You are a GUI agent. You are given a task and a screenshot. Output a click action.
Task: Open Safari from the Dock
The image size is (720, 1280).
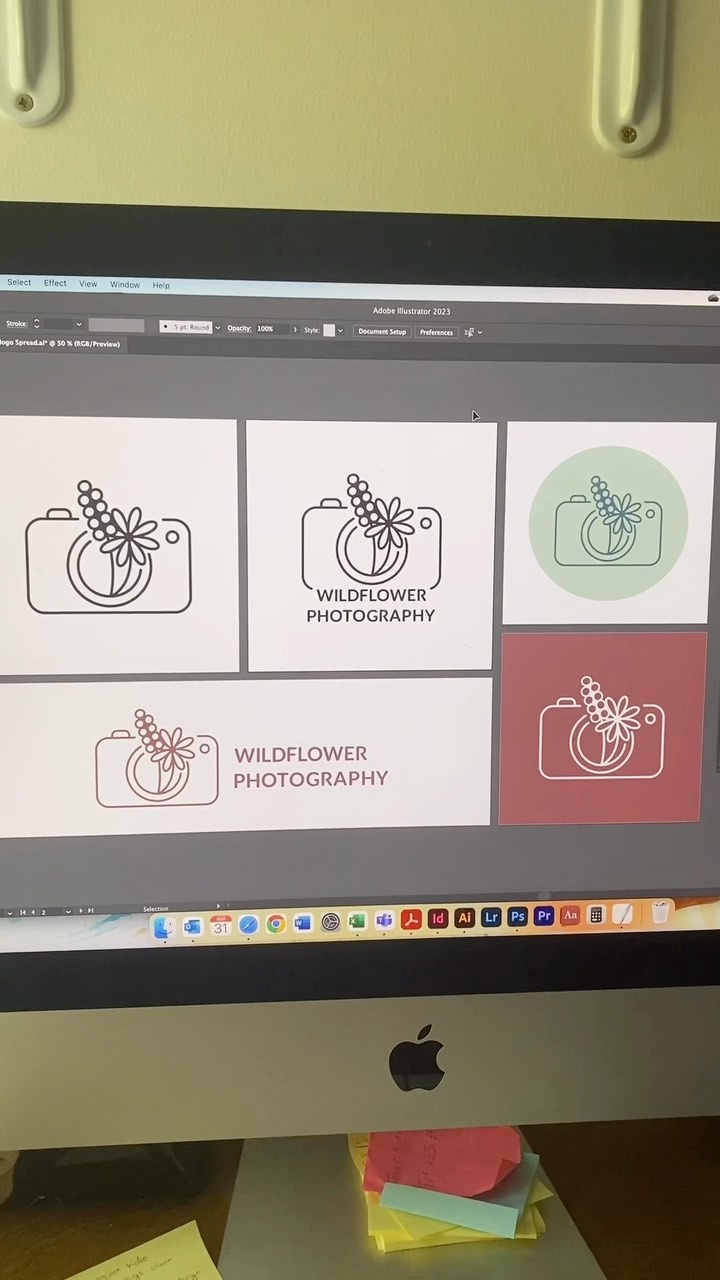[248, 924]
